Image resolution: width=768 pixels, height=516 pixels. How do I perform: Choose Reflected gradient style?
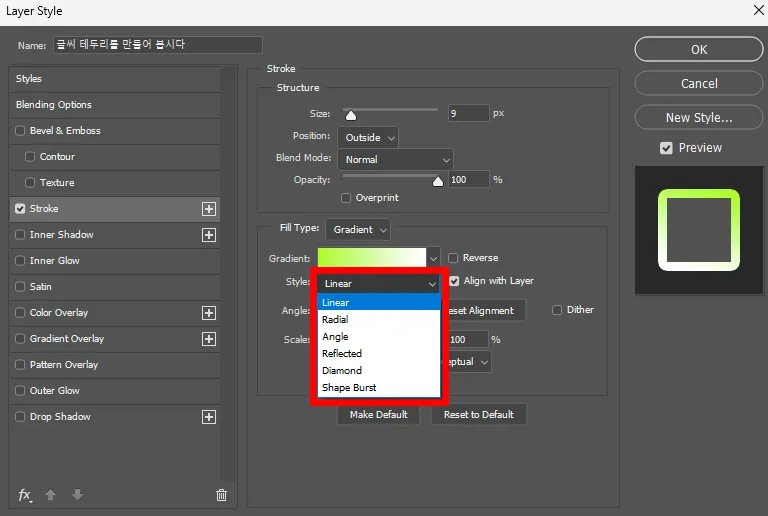point(380,353)
